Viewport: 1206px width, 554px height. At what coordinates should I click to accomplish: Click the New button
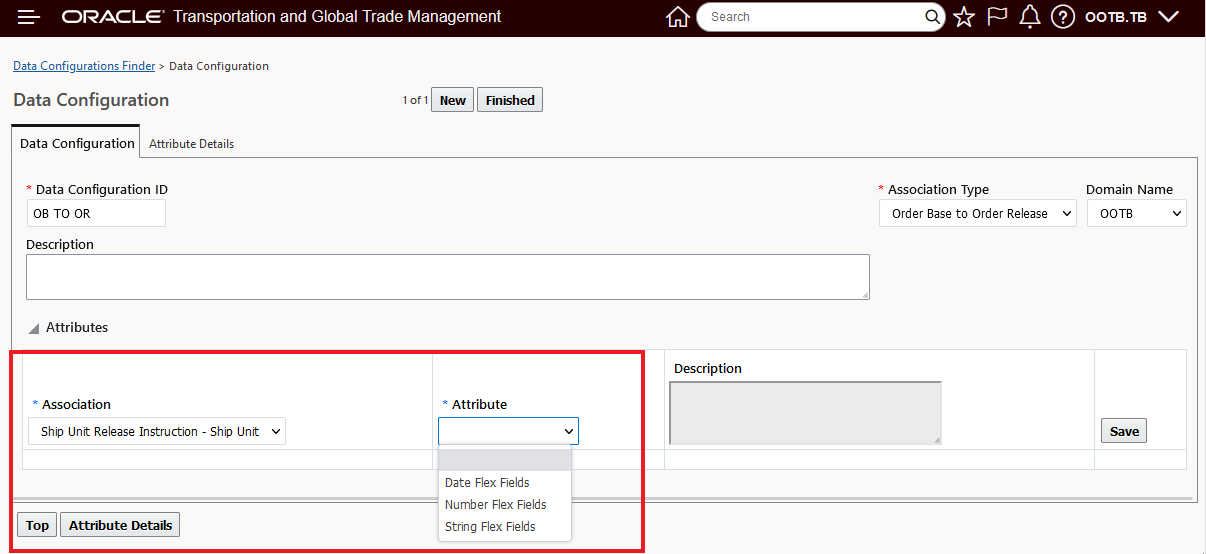453,100
